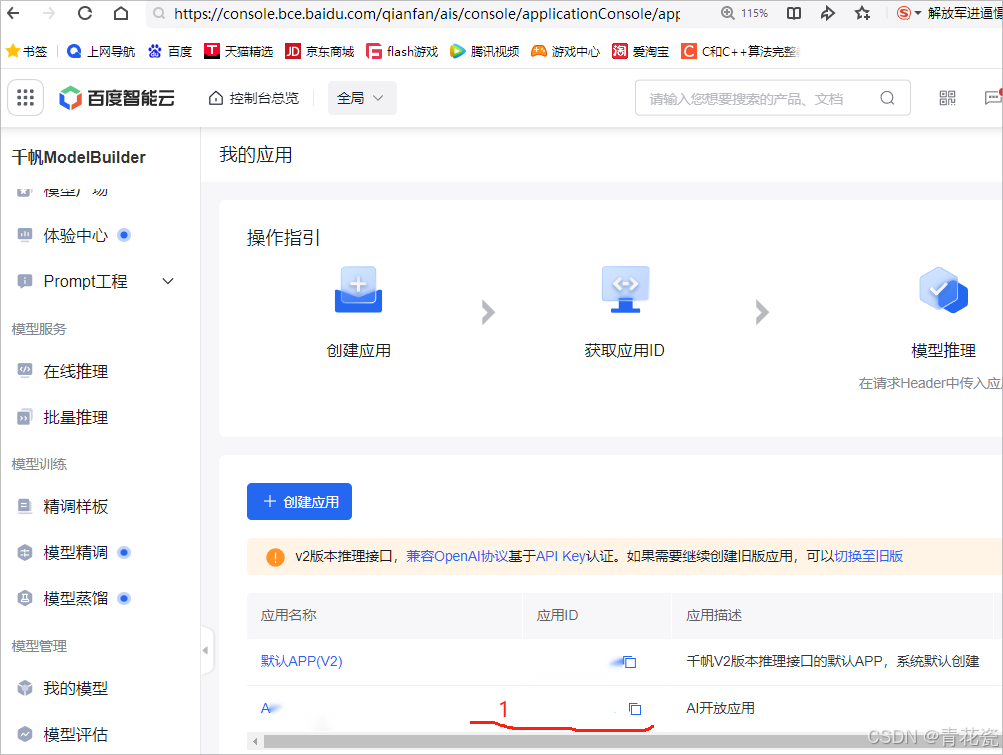This screenshot has width=1003, height=755.
Task: Open 模型精调 in sidebar
Action: click(75, 553)
